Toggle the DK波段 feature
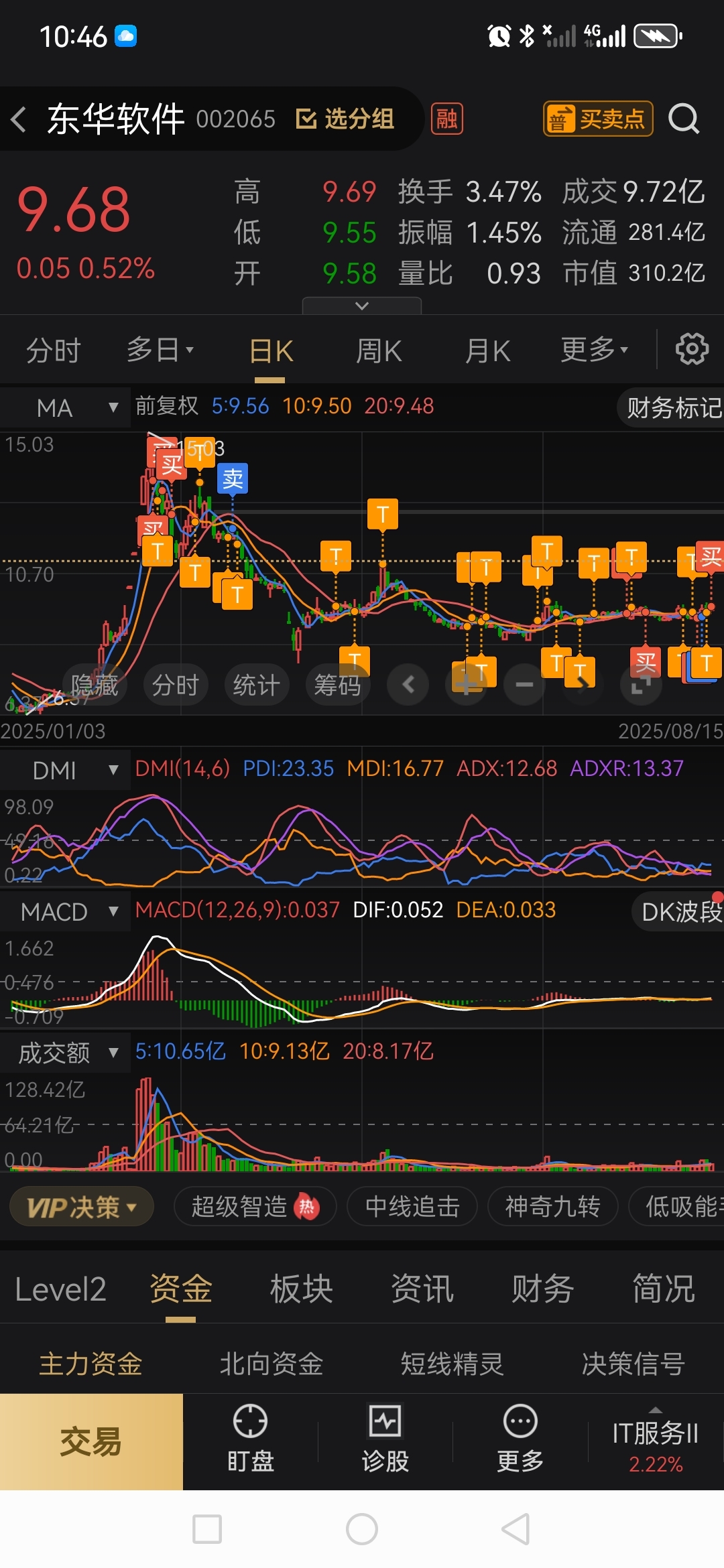The image size is (724, 1568). click(678, 911)
